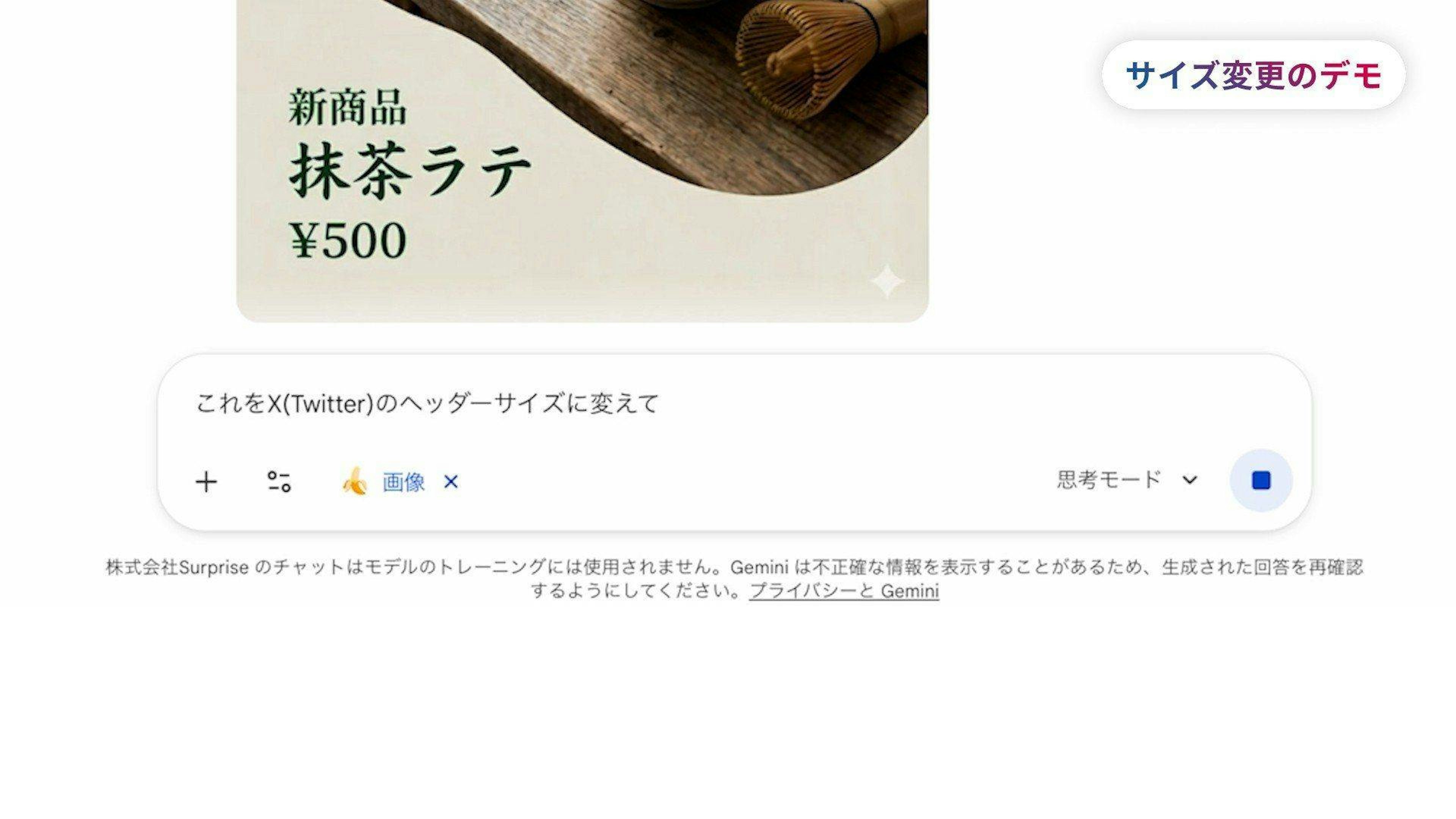Remove the 画像 tool chip with X
The width and height of the screenshot is (1456, 819).
[x=451, y=482]
